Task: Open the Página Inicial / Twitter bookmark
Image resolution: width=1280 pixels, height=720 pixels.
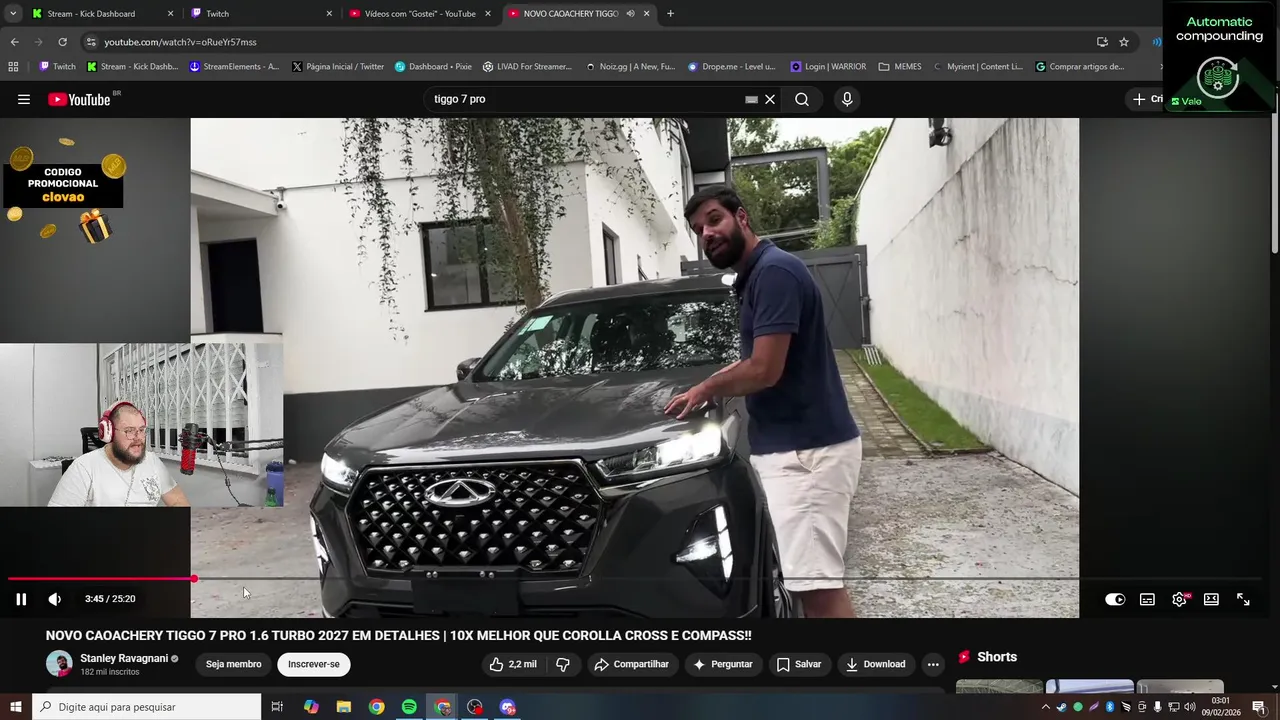Action: coord(338,67)
